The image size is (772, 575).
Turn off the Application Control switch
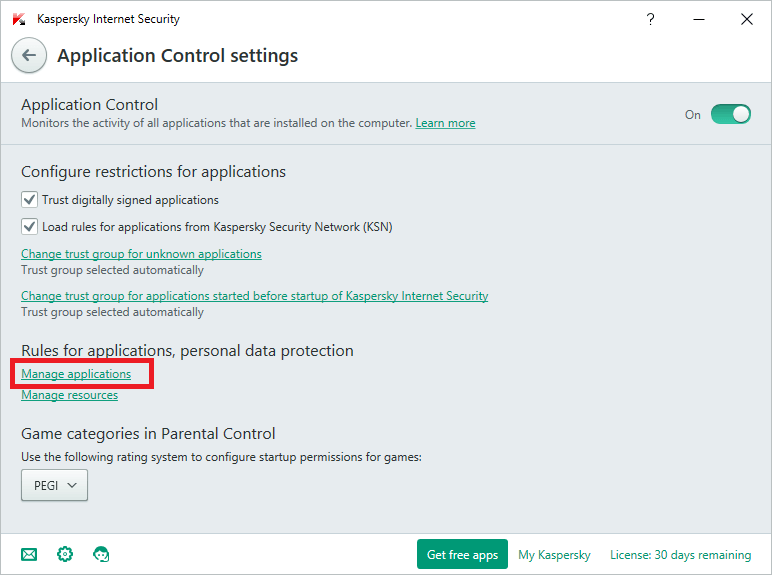[x=730, y=114]
